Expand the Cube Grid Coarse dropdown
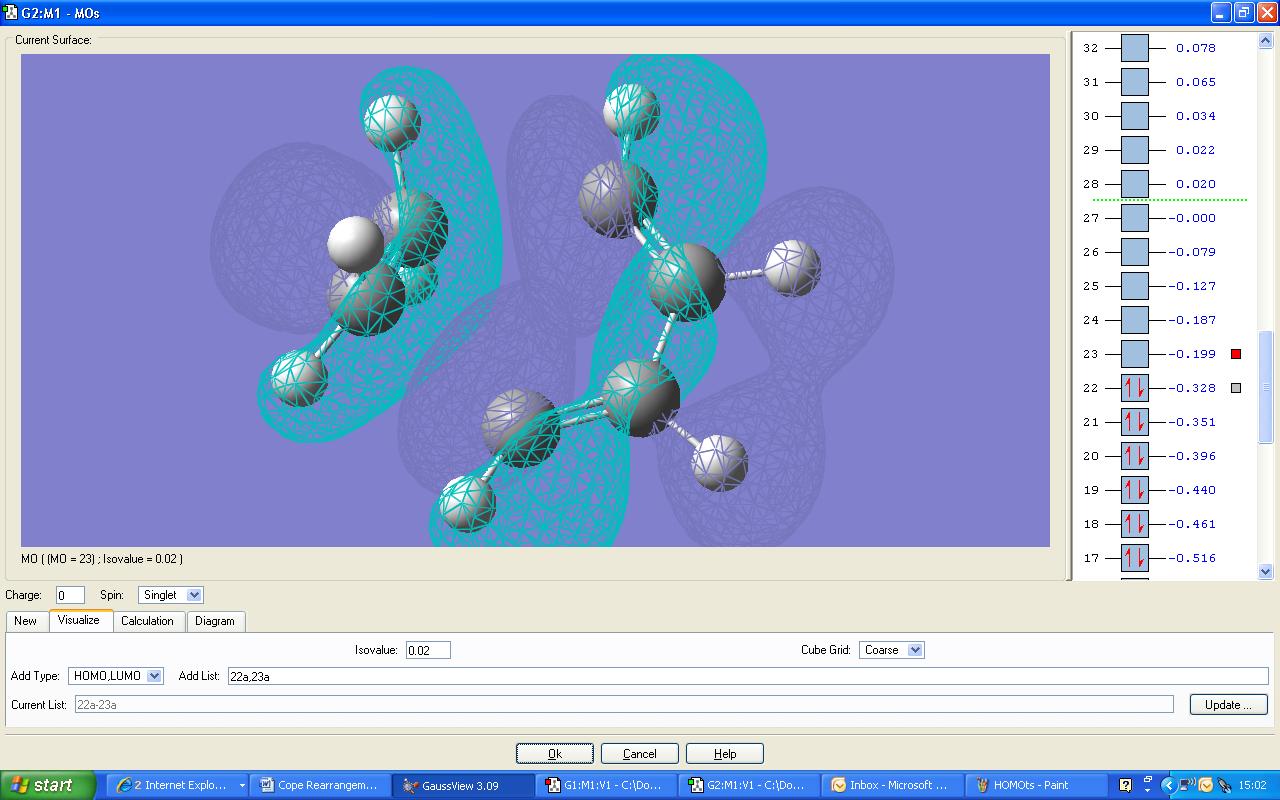Screen dimensions: 1280x800 coord(915,650)
